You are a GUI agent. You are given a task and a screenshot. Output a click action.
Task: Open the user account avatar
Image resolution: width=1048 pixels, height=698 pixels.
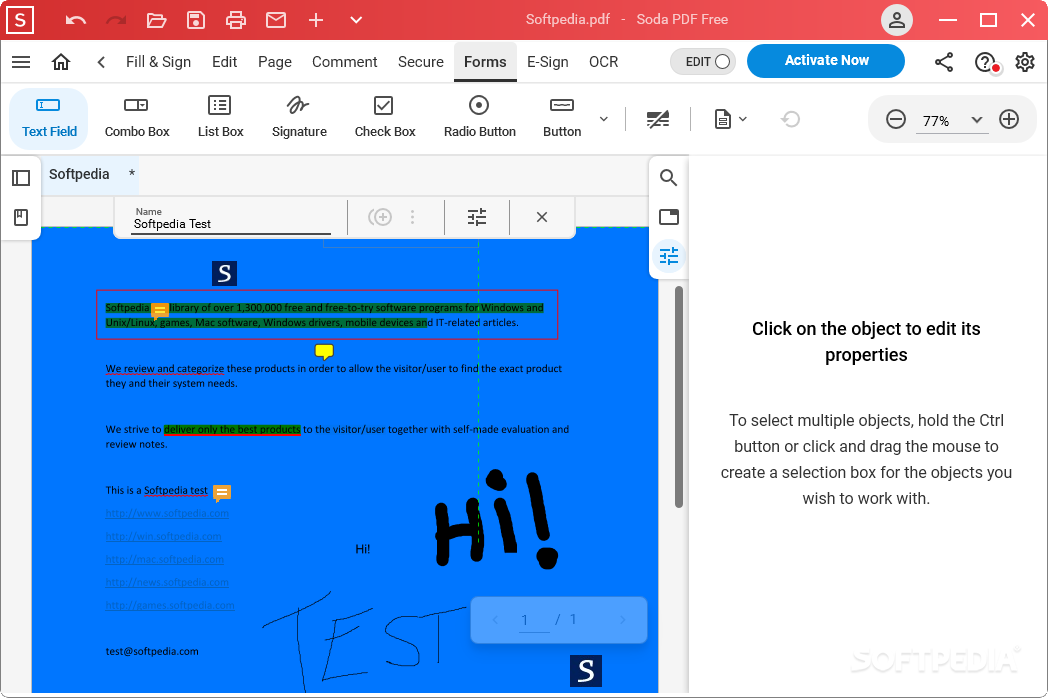pos(897,20)
